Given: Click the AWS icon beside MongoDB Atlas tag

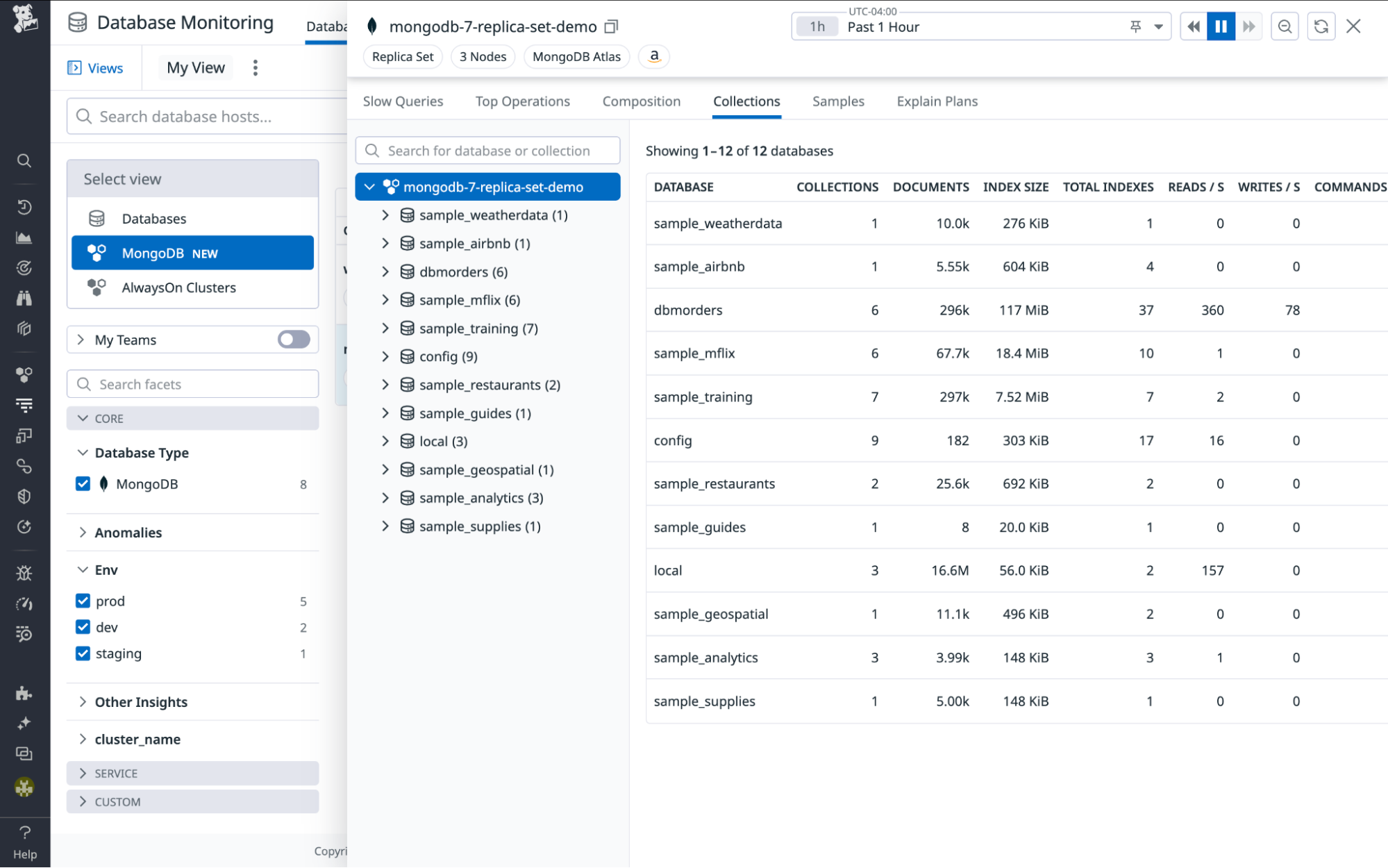Looking at the screenshot, I should 653,56.
